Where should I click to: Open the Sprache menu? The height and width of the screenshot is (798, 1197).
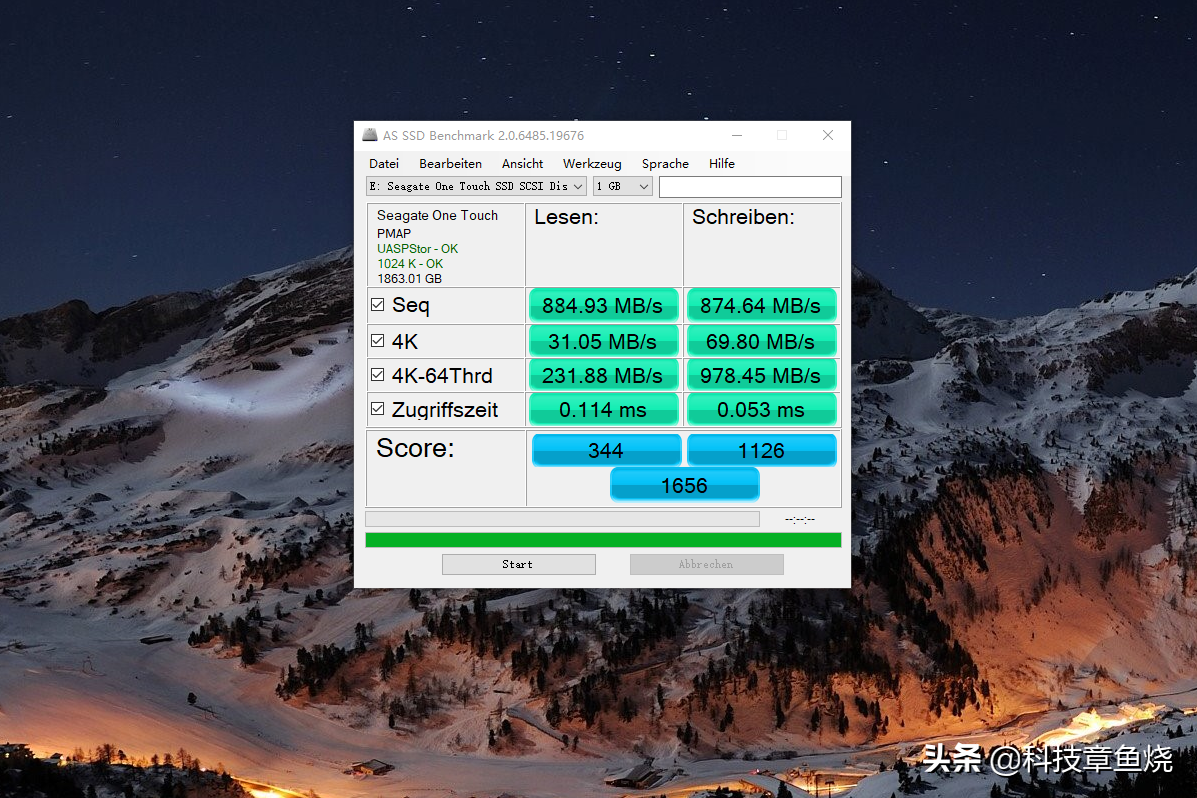[665, 163]
